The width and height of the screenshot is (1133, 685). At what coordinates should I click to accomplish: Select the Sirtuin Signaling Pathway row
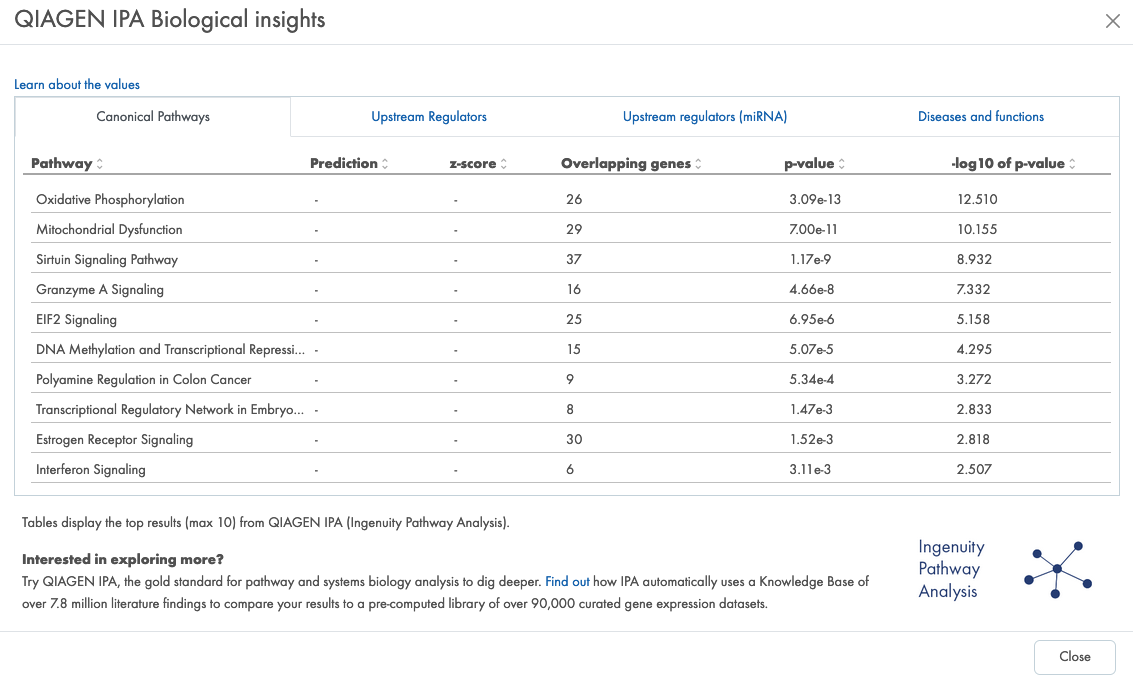569,259
